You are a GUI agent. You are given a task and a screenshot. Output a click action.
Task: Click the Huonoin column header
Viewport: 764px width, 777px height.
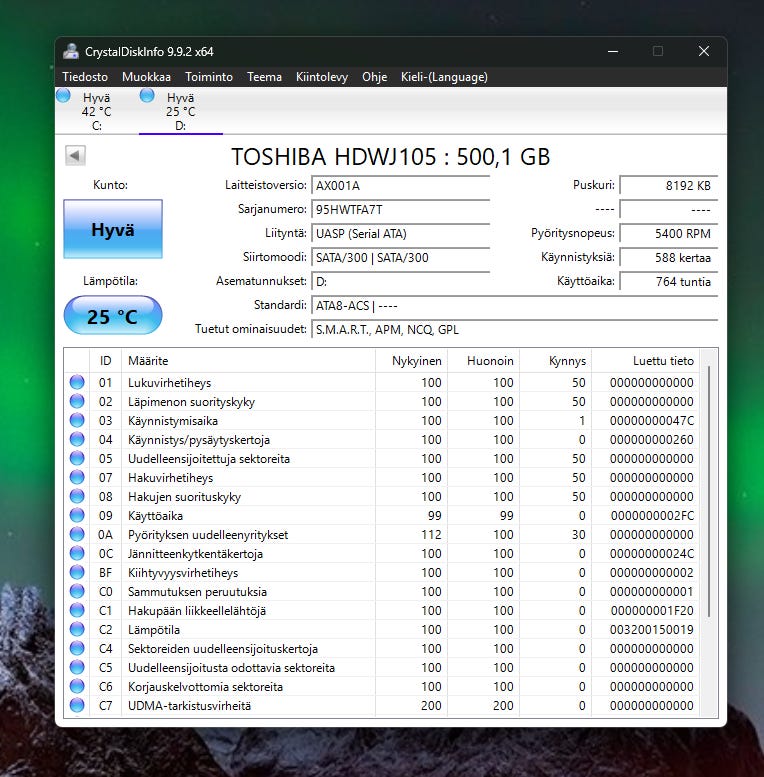click(484, 361)
